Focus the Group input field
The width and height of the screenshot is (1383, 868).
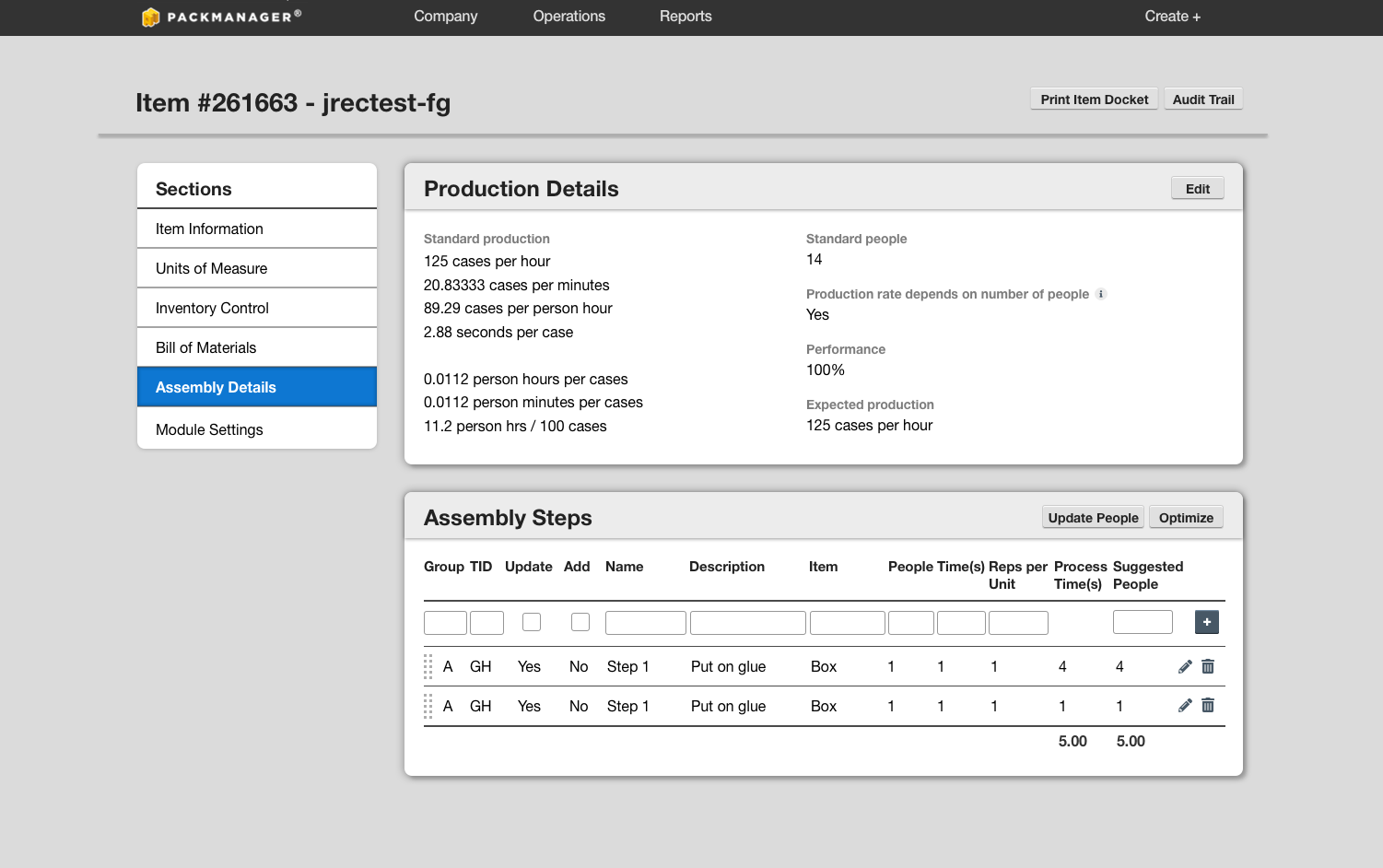pyautogui.click(x=445, y=623)
